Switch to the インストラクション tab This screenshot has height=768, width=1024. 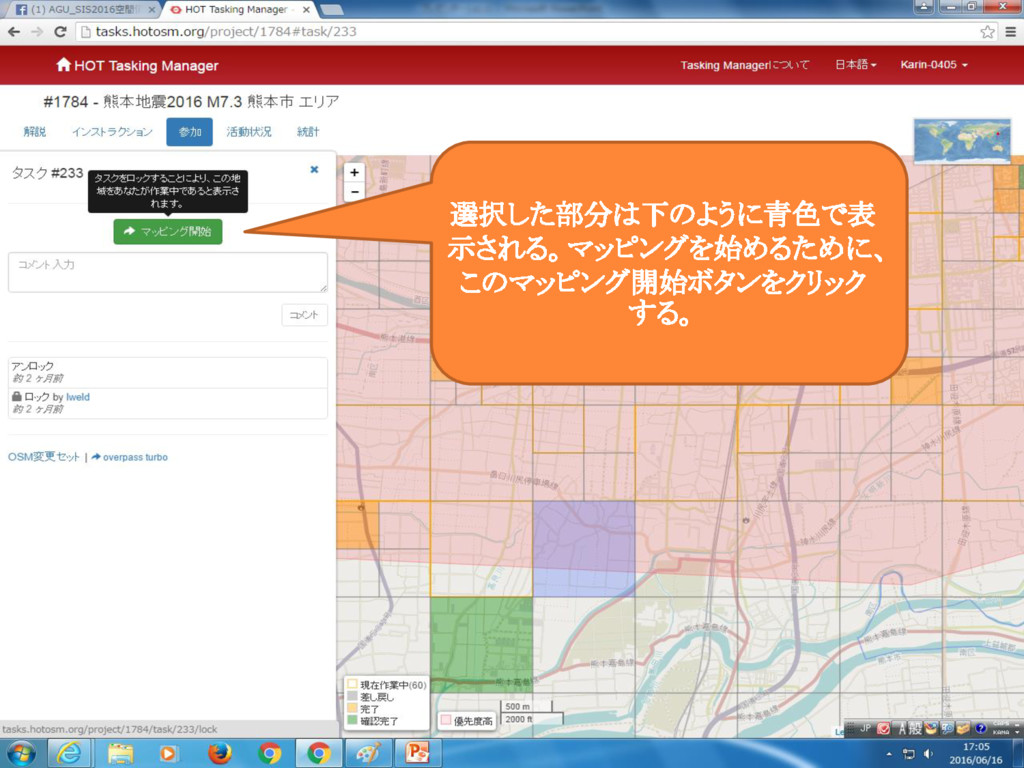click(112, 132)
